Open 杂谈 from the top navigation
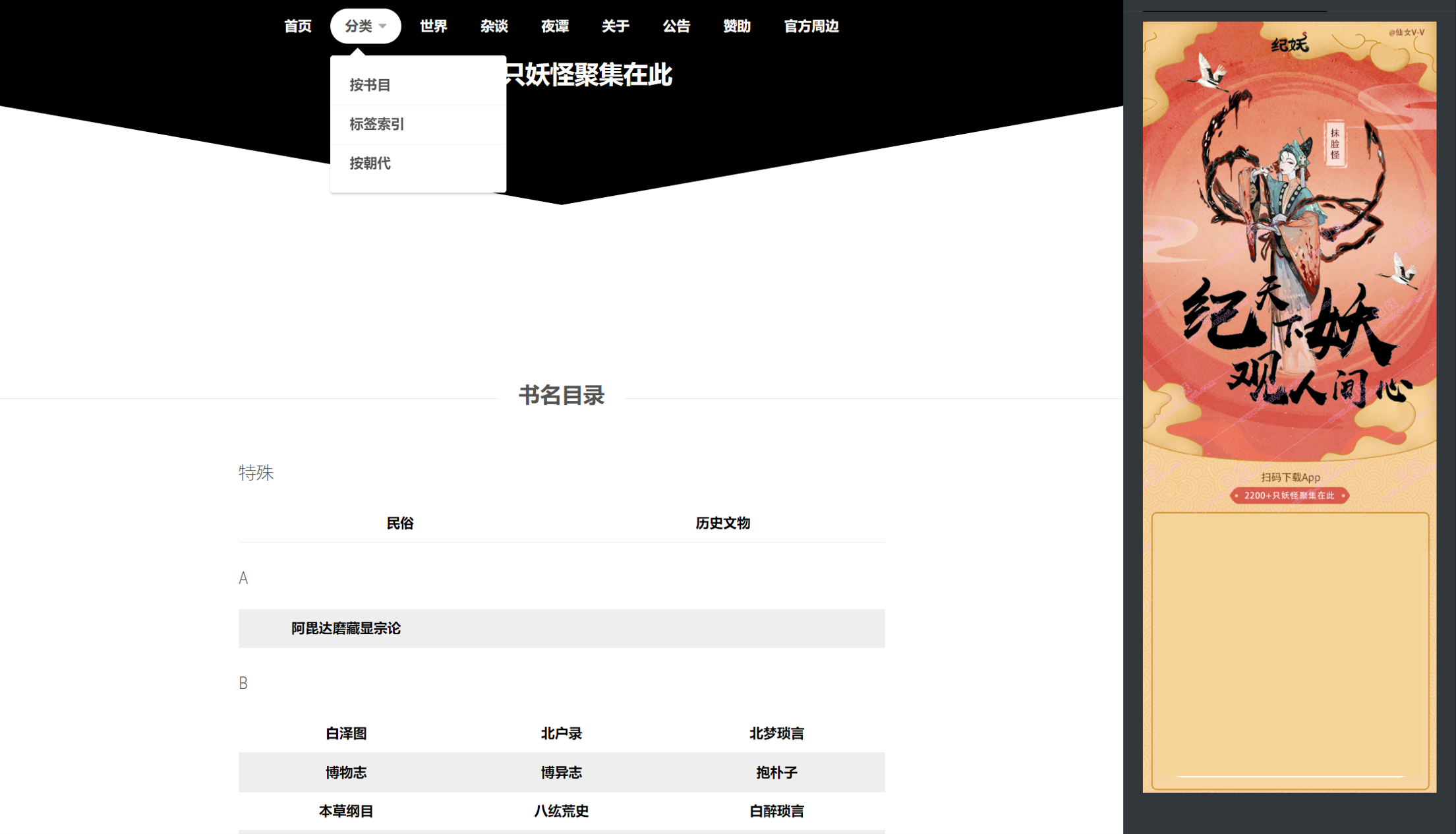Screen dimensions: 1456x834 click(494, 26)
